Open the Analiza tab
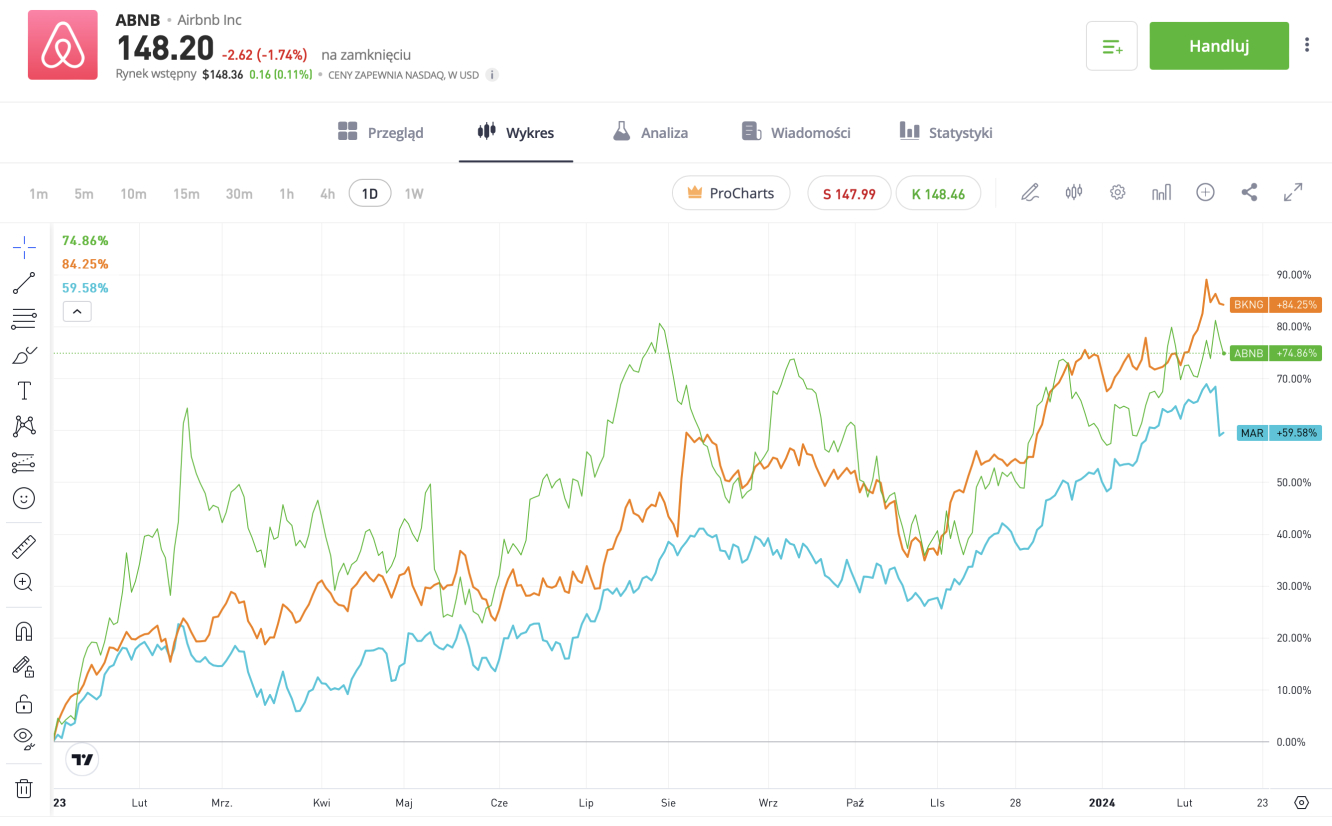 [x=650, y=132]
